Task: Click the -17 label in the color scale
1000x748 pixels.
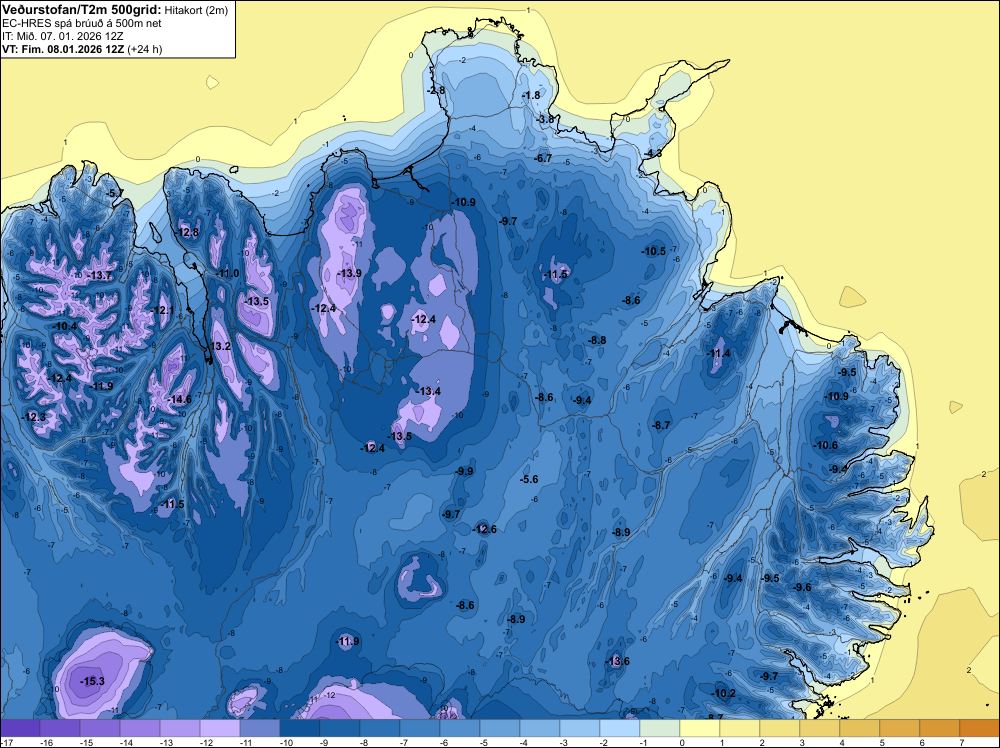Action: pos(6,742)
